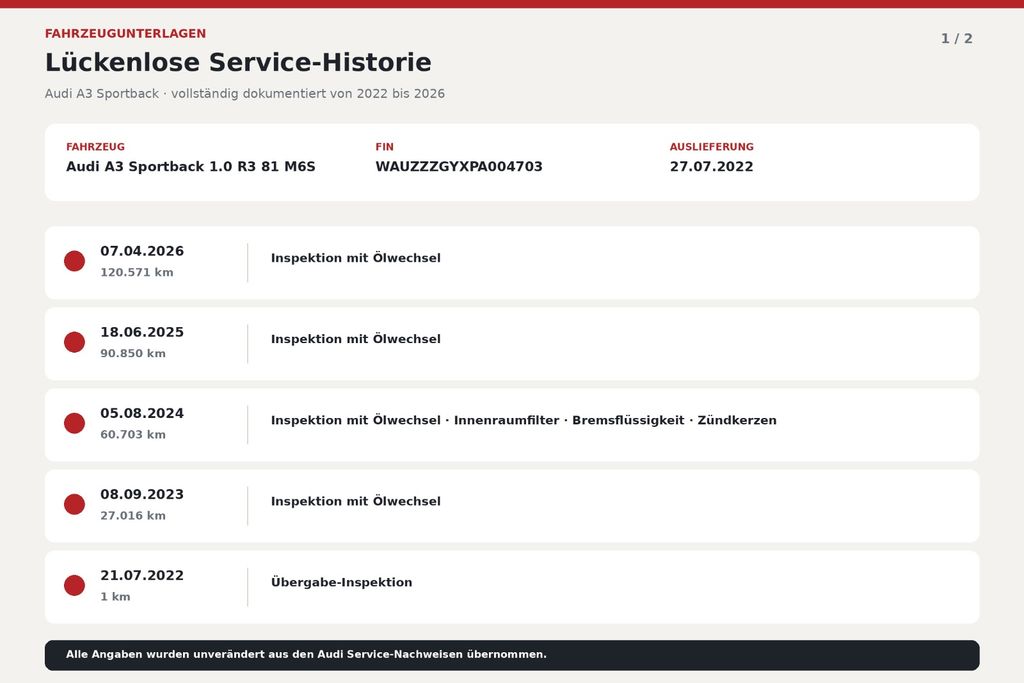Click the service text listing Innenraumfilter and Zündkerzen
This screenshot has height=683, width=1024.
pos(524,420)
